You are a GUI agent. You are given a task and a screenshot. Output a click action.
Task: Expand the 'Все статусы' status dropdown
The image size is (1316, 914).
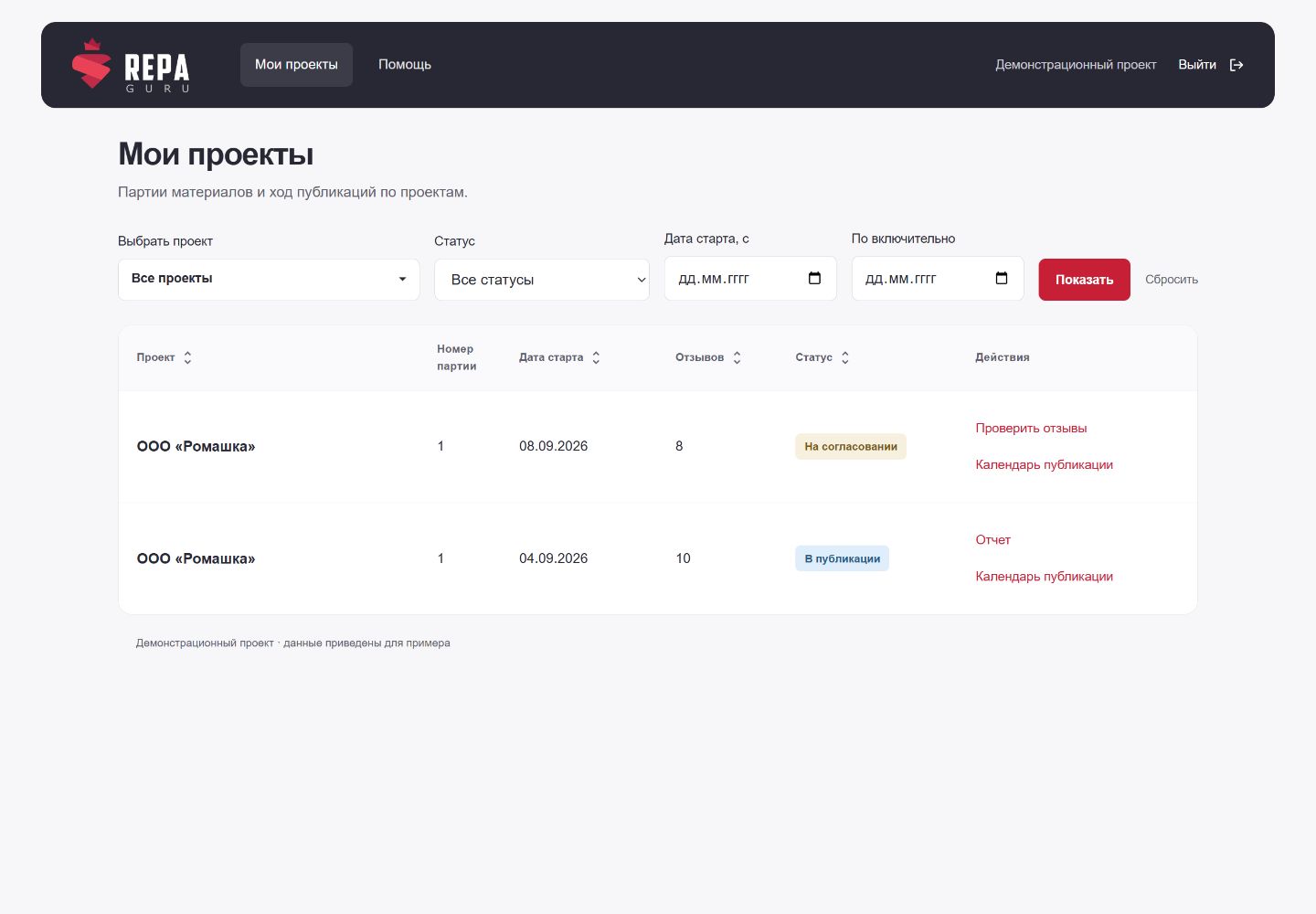(542, 280)
